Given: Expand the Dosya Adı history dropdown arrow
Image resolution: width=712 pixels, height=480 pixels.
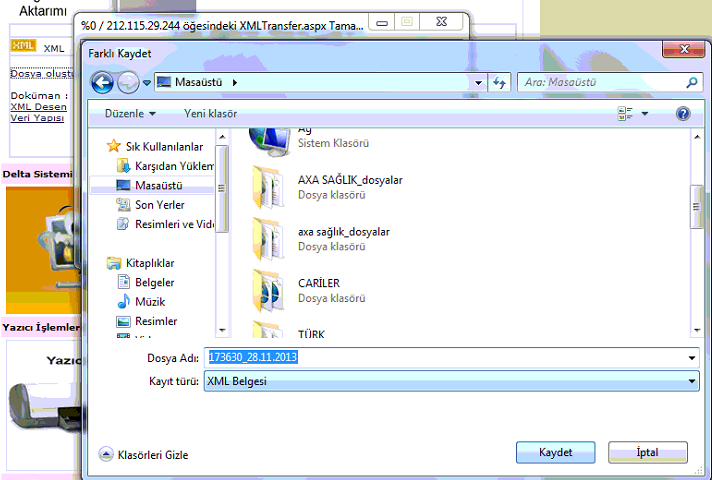Looking at the screenshot, I should 692,358.
